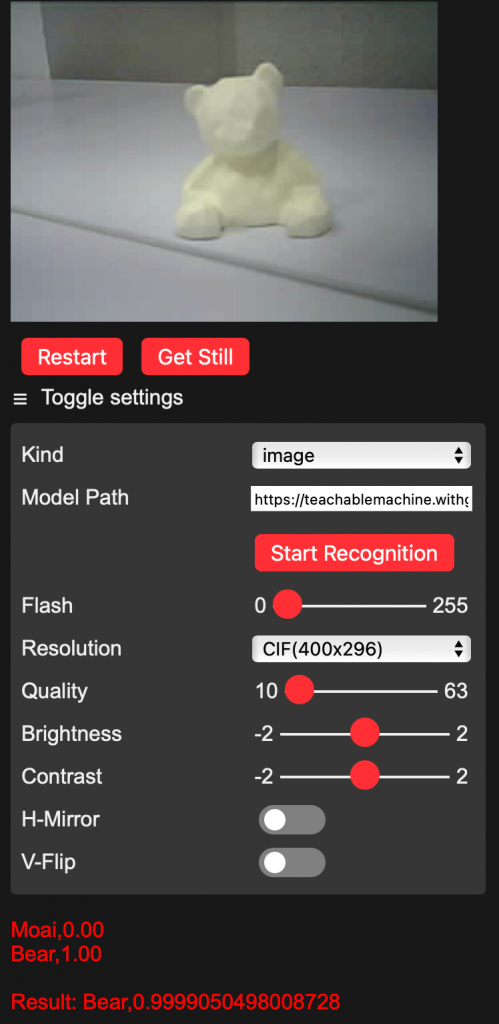Click the Bear,1.00 prediction label

click(x=56, y=954)
